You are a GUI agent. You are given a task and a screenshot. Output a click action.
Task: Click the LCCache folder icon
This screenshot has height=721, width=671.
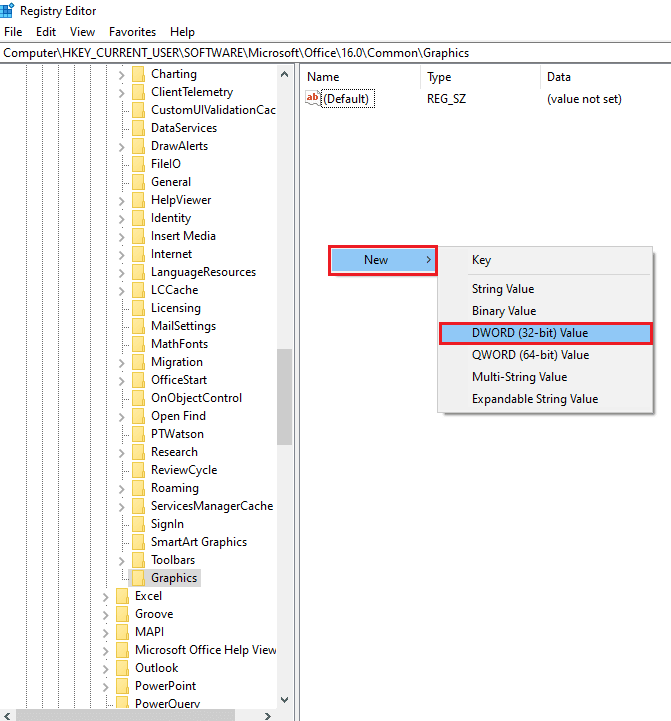138,290
